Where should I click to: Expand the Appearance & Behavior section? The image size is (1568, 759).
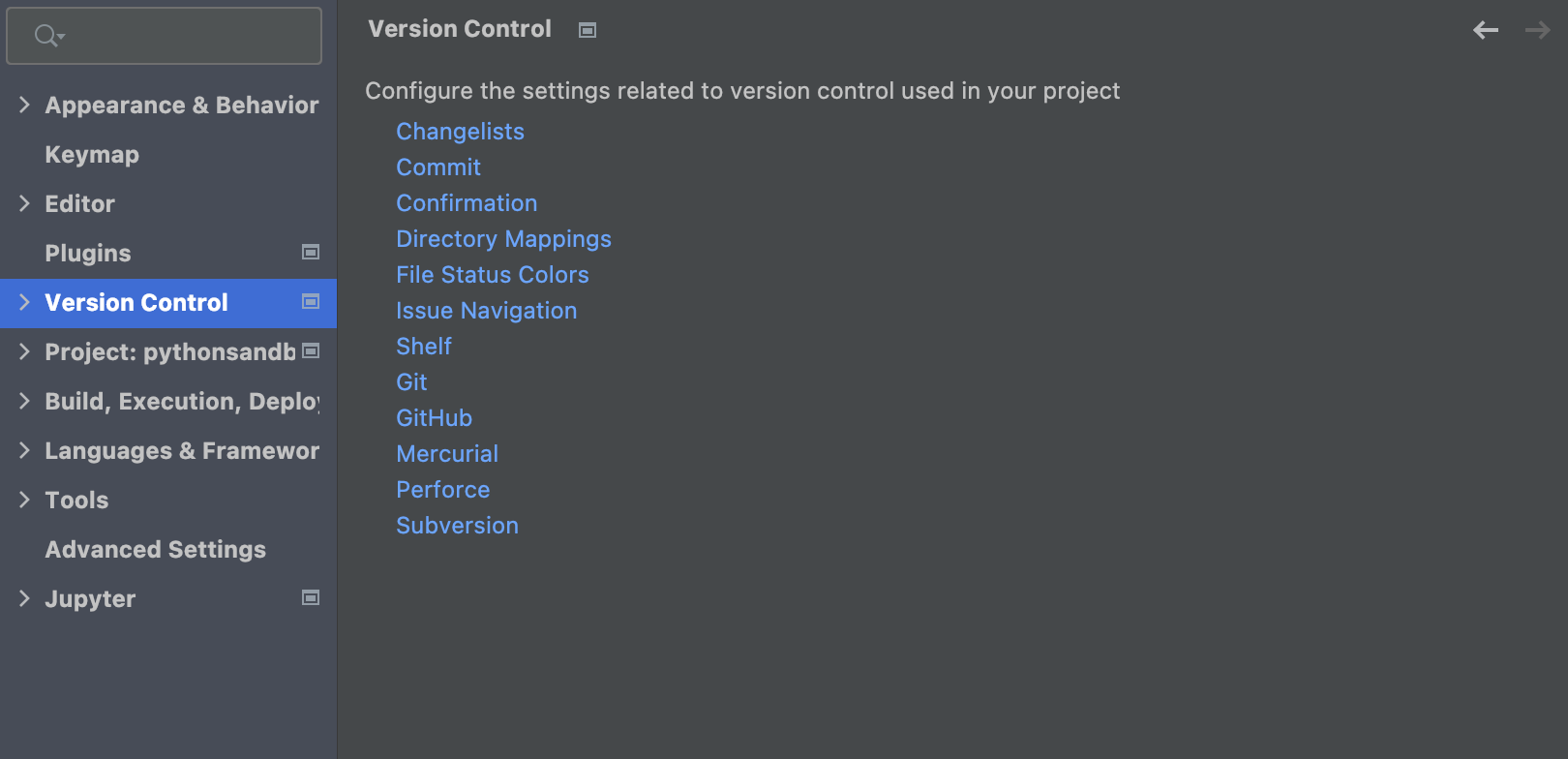click(24, 105)
